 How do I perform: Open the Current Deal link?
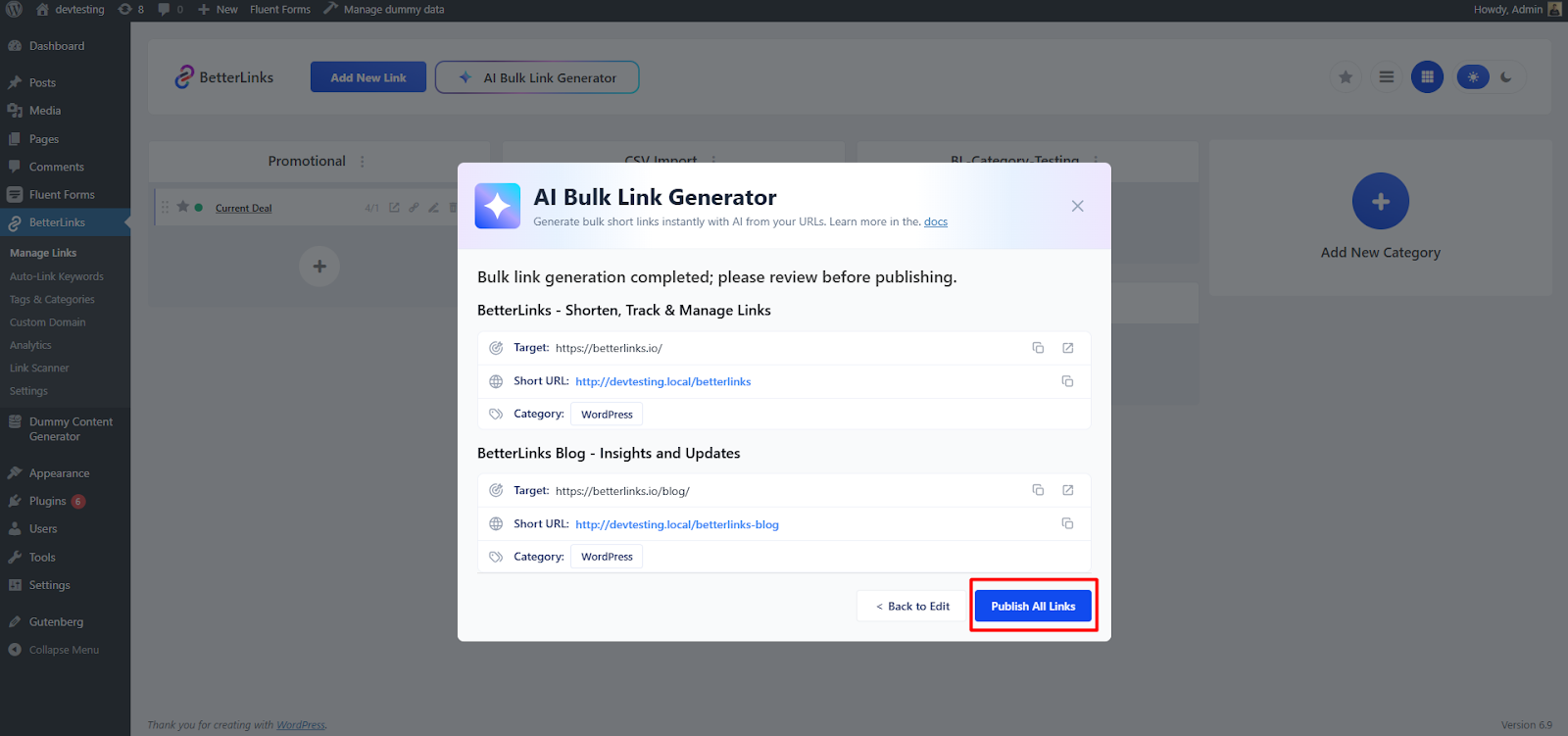coord(244,208)
